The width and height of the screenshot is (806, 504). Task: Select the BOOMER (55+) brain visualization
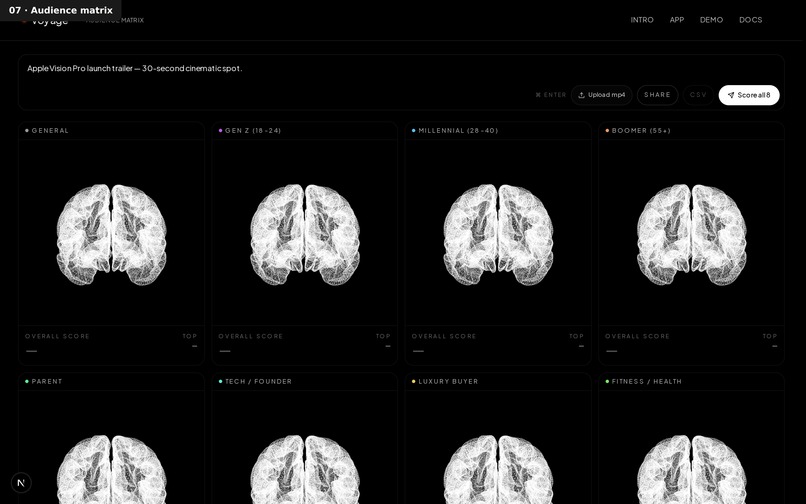691,235
